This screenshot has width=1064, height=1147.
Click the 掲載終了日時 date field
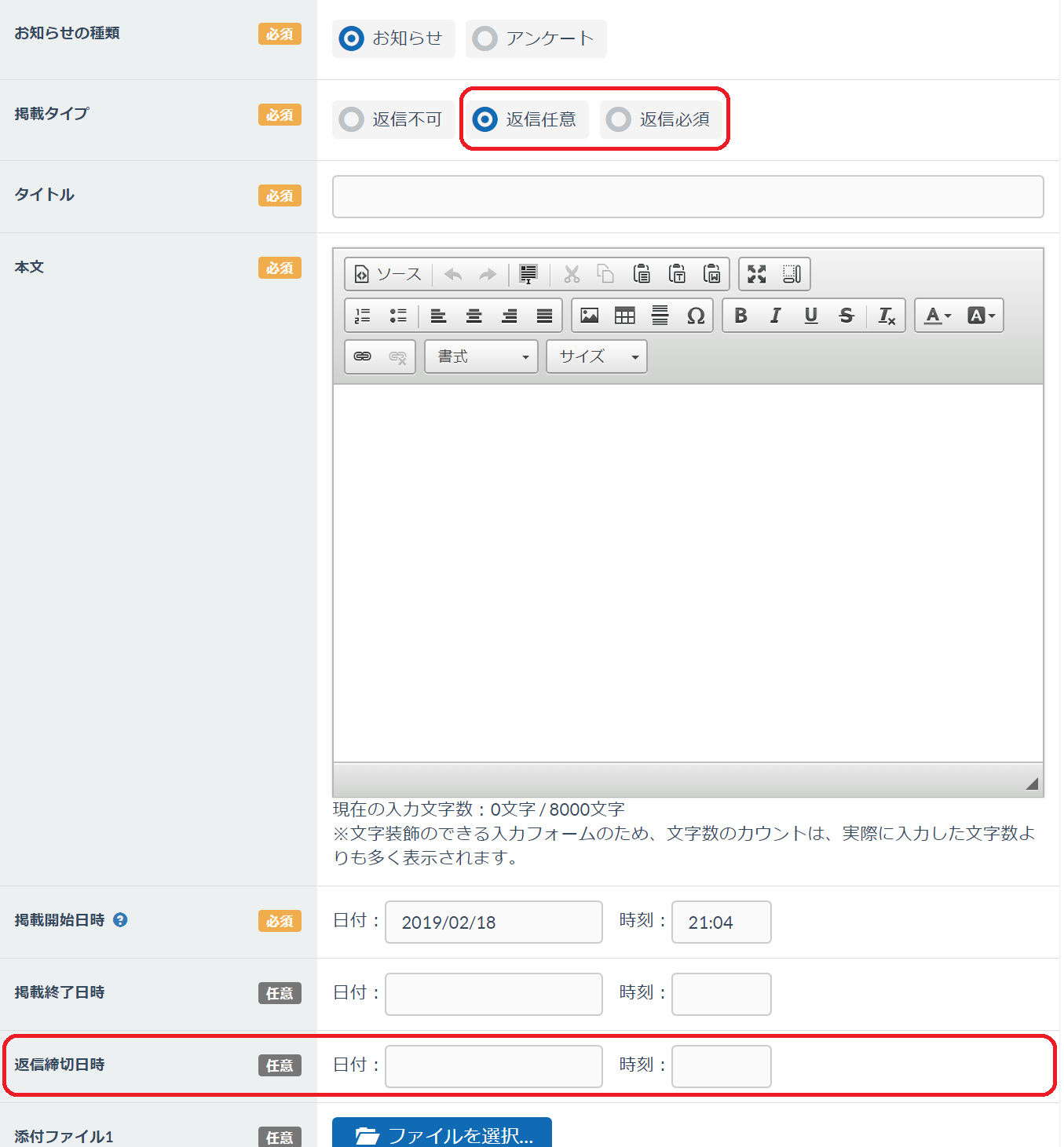[494, 994]
